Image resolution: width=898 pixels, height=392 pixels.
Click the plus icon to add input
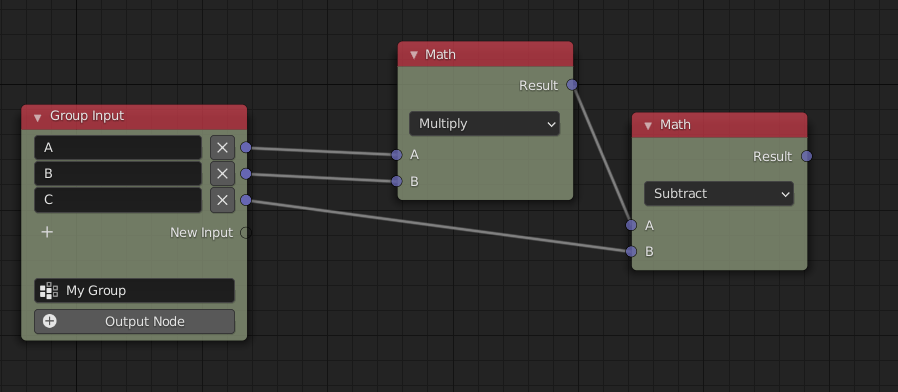point(48,232)
